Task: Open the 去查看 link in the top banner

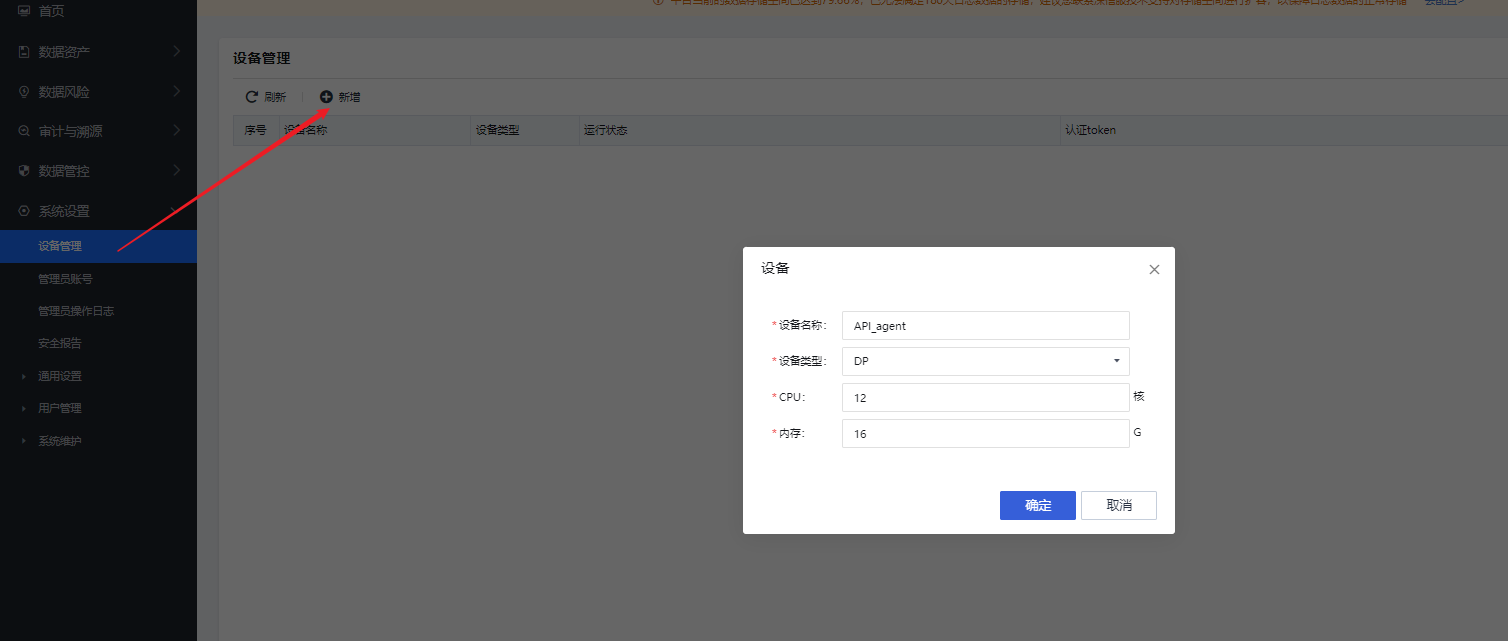Action: tap(1440, 3)
